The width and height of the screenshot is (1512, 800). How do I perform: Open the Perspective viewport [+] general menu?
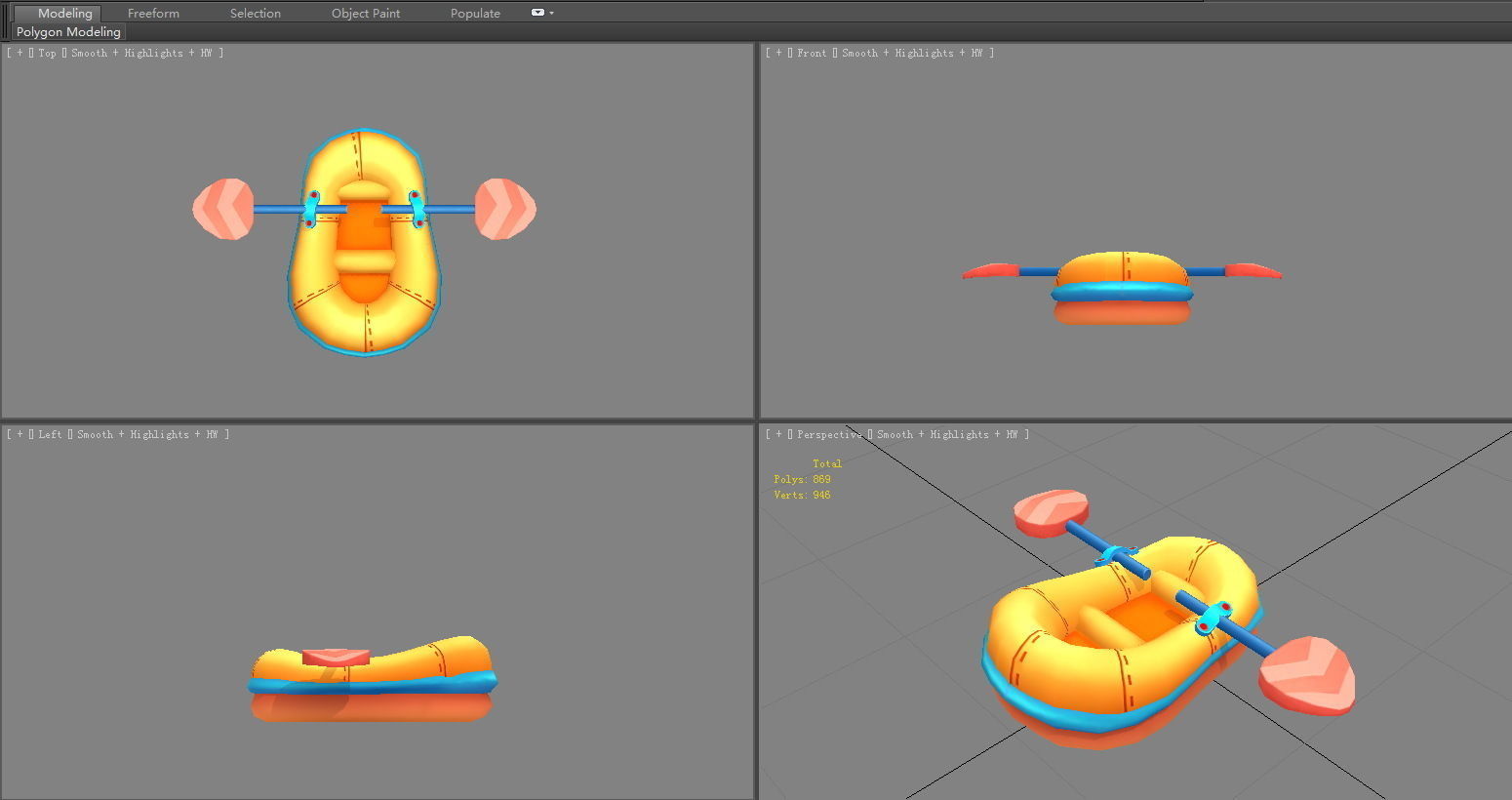[778, 434]
